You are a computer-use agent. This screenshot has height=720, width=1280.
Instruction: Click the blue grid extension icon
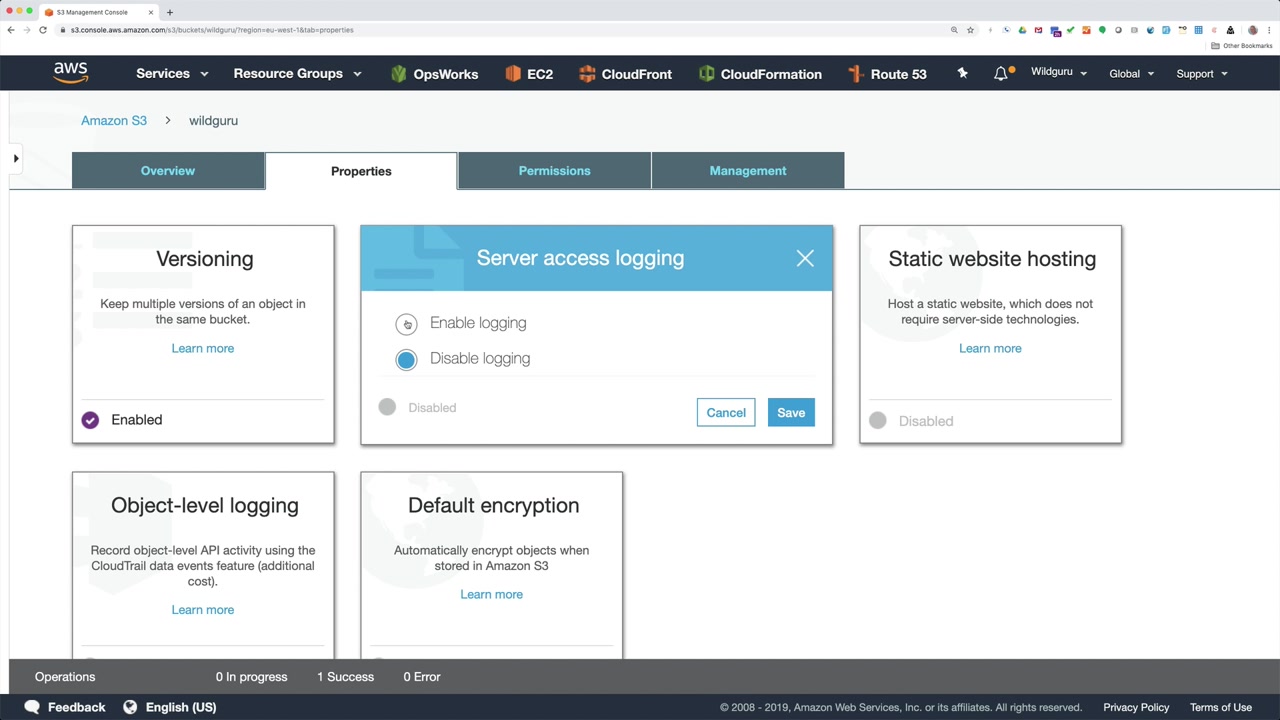pos(1198,30)
